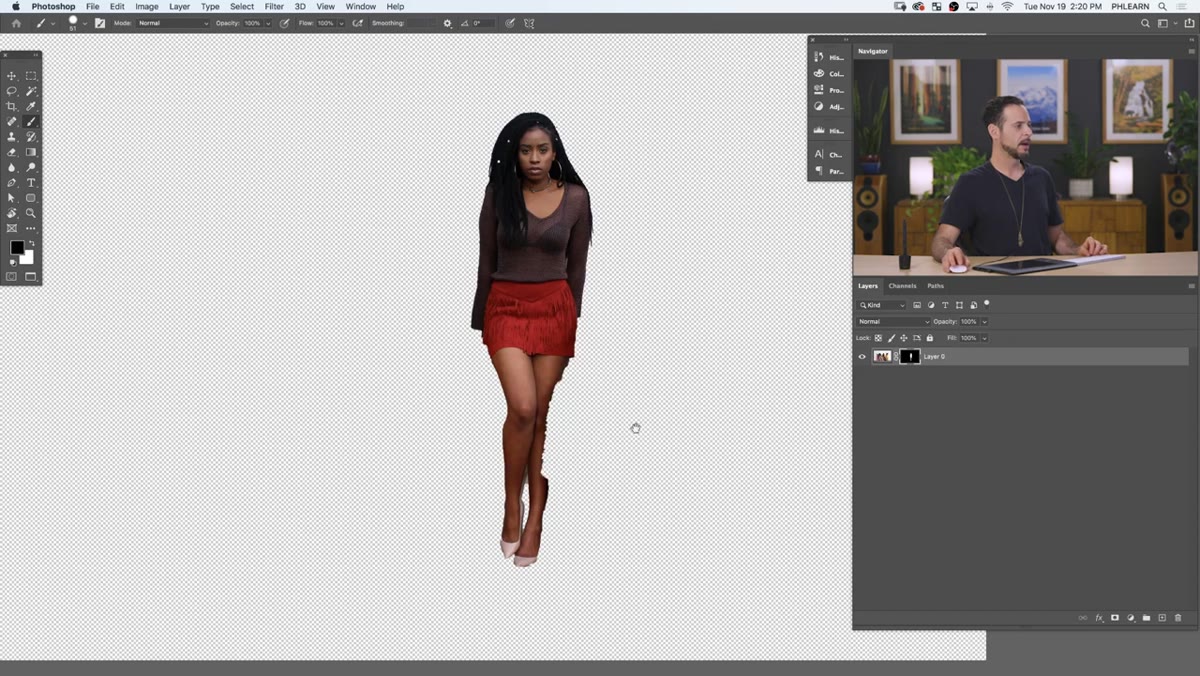The width and height of the screenshot is (1200, 676).
Task: Open the Layers blend mode Normal dropdown
Action: click(x=893, y=322)
